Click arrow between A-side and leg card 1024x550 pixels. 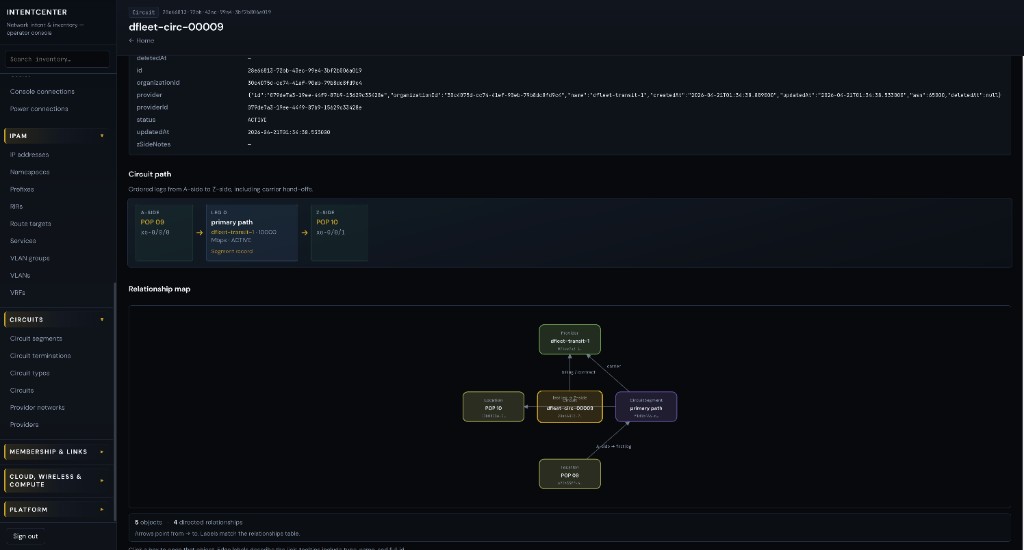[199, 233]
